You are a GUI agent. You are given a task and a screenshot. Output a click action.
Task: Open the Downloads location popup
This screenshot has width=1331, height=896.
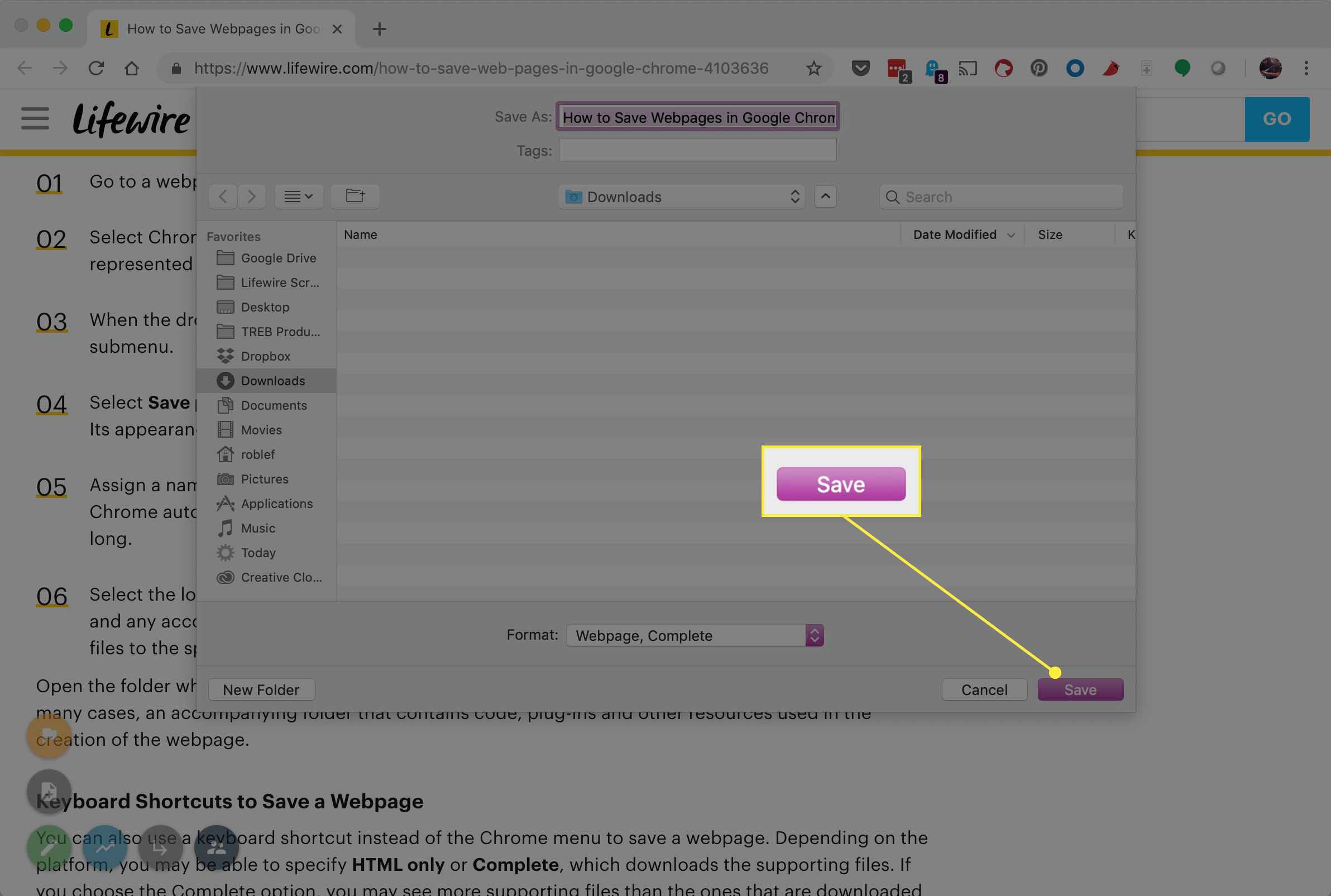pyautogui.click(x=681, y=197)
